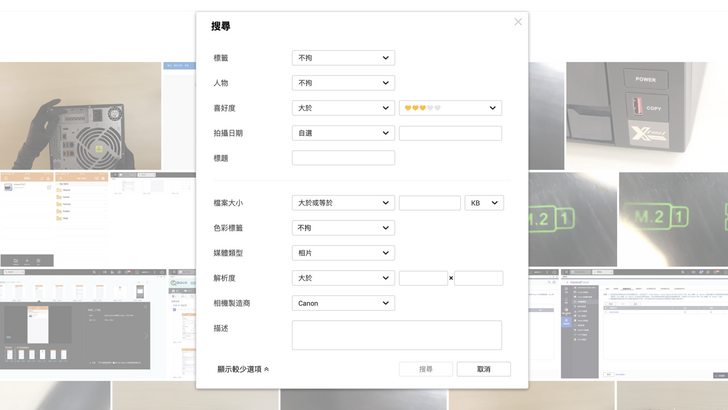The width and height of the screenshot is (728, 410).
Task: Expand the 喜好度 comparison dropdown
Action: click(343, 108)
